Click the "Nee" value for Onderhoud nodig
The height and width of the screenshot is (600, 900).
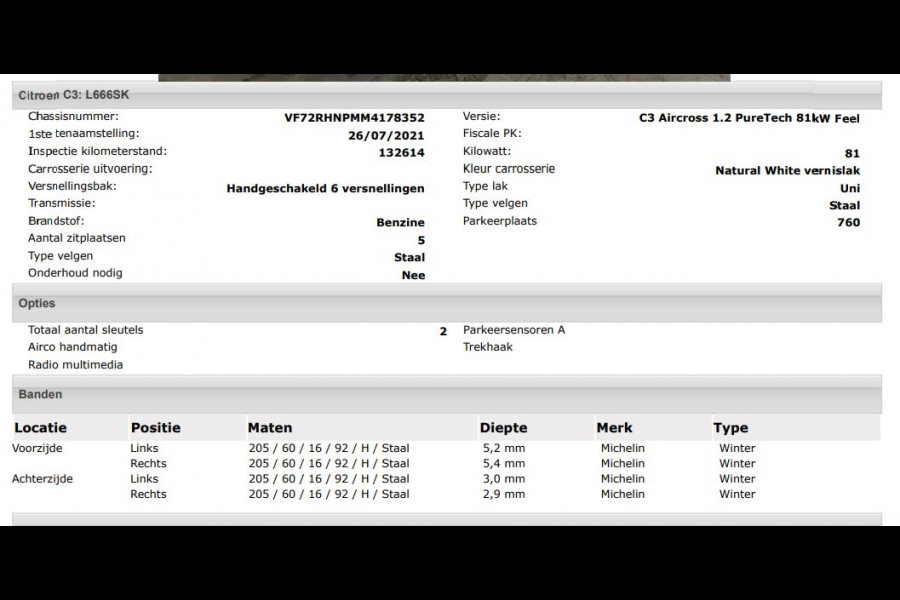click(413, 275)
